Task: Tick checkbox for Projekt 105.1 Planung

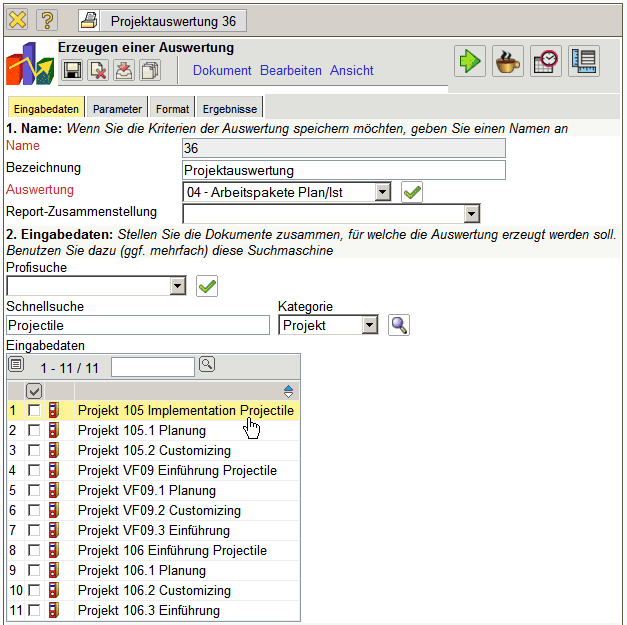Action: click(x=35, y=431)
